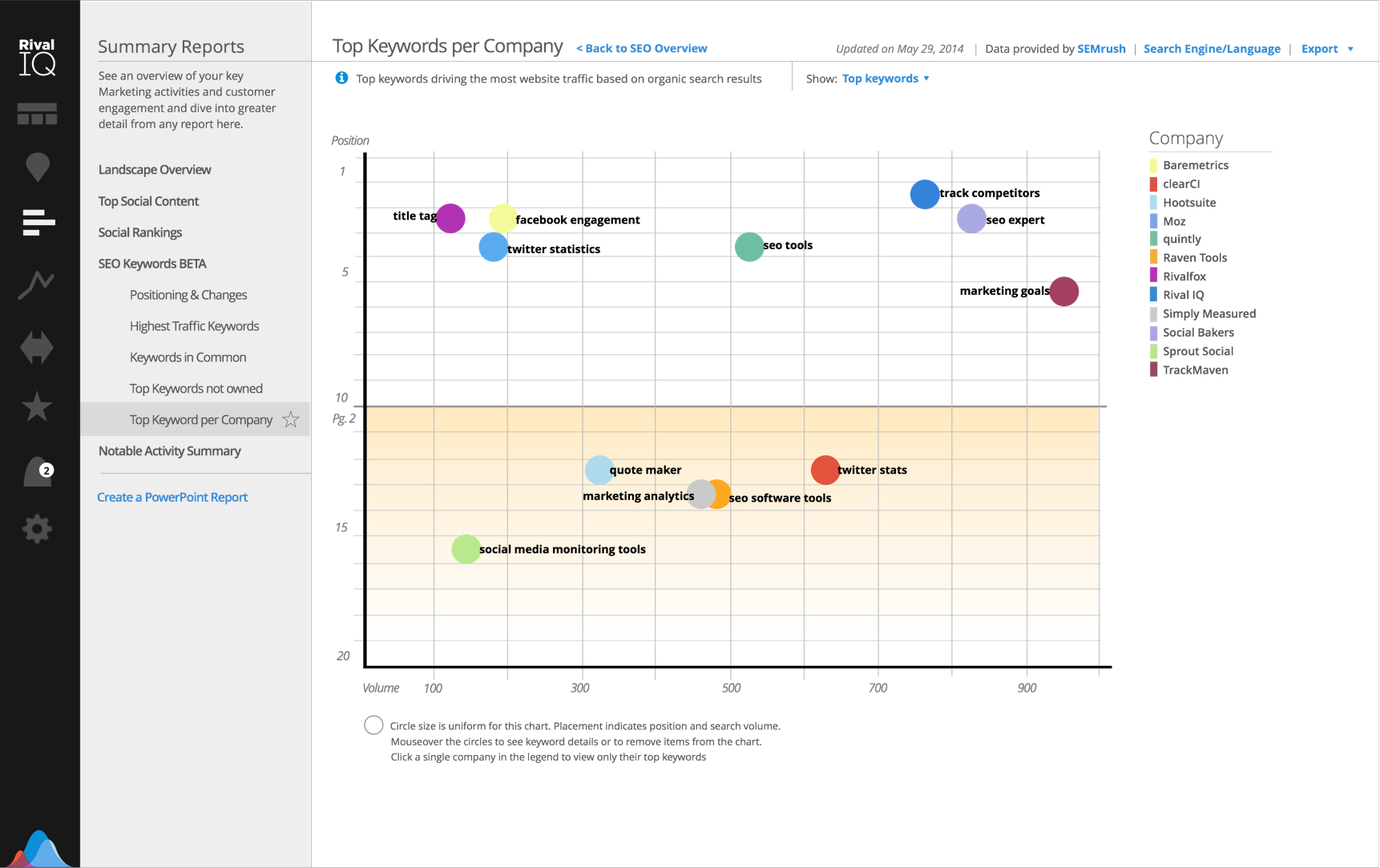Select Positioning & Changes submenu
The width and height of the screenshot is (1380, 868).
188,295
